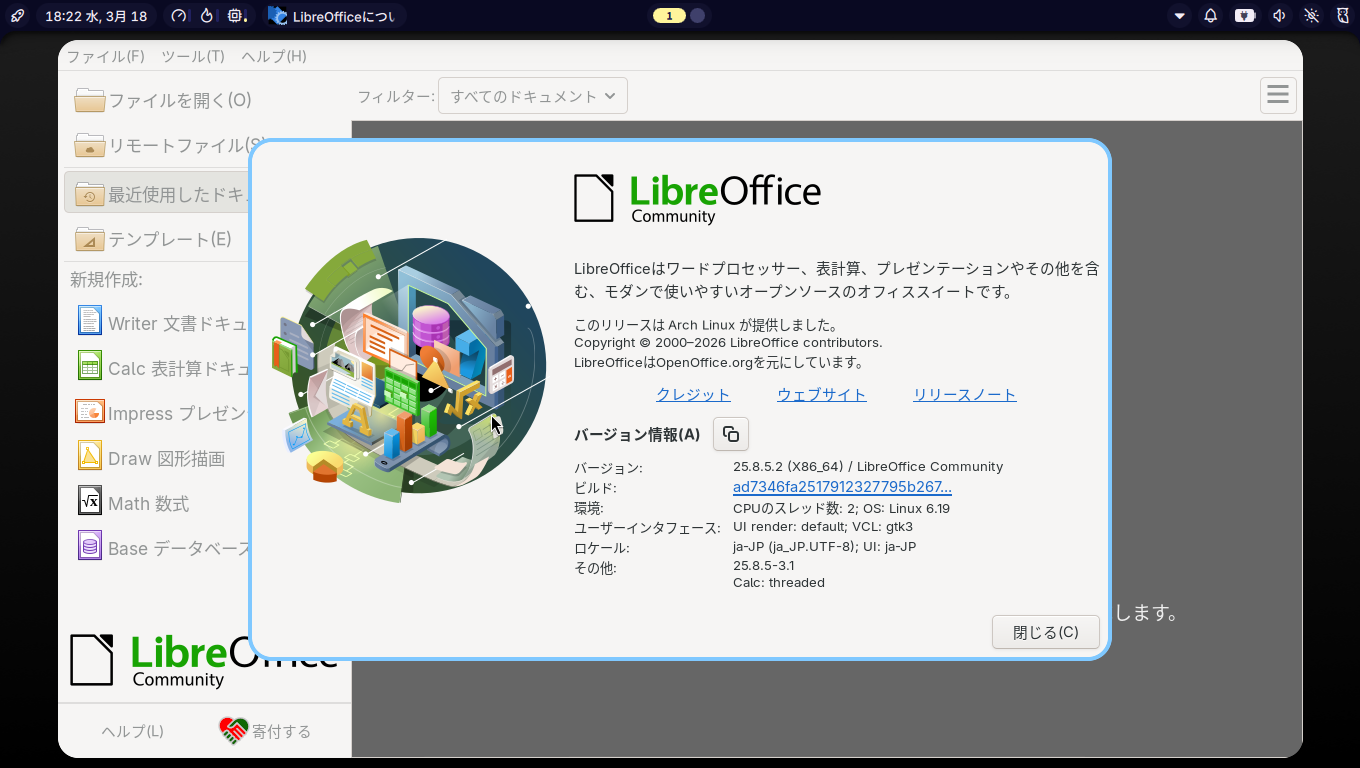The height and width of the screenshot is (768, 1360).
Task: Open the ツール(T) menu
Action: coord(193,56)
